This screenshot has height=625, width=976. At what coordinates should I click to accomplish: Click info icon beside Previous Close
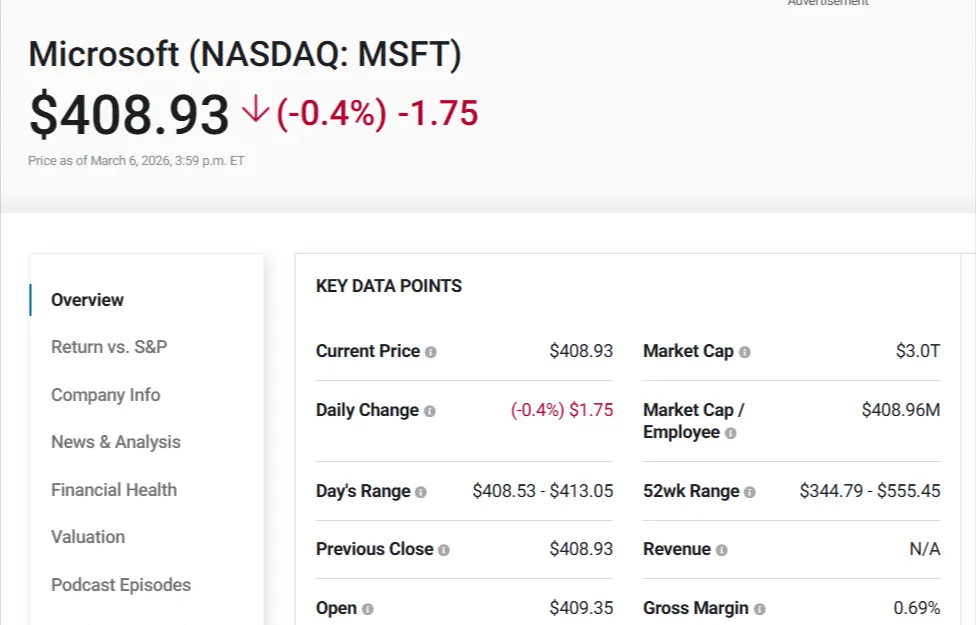coord(444,550)
